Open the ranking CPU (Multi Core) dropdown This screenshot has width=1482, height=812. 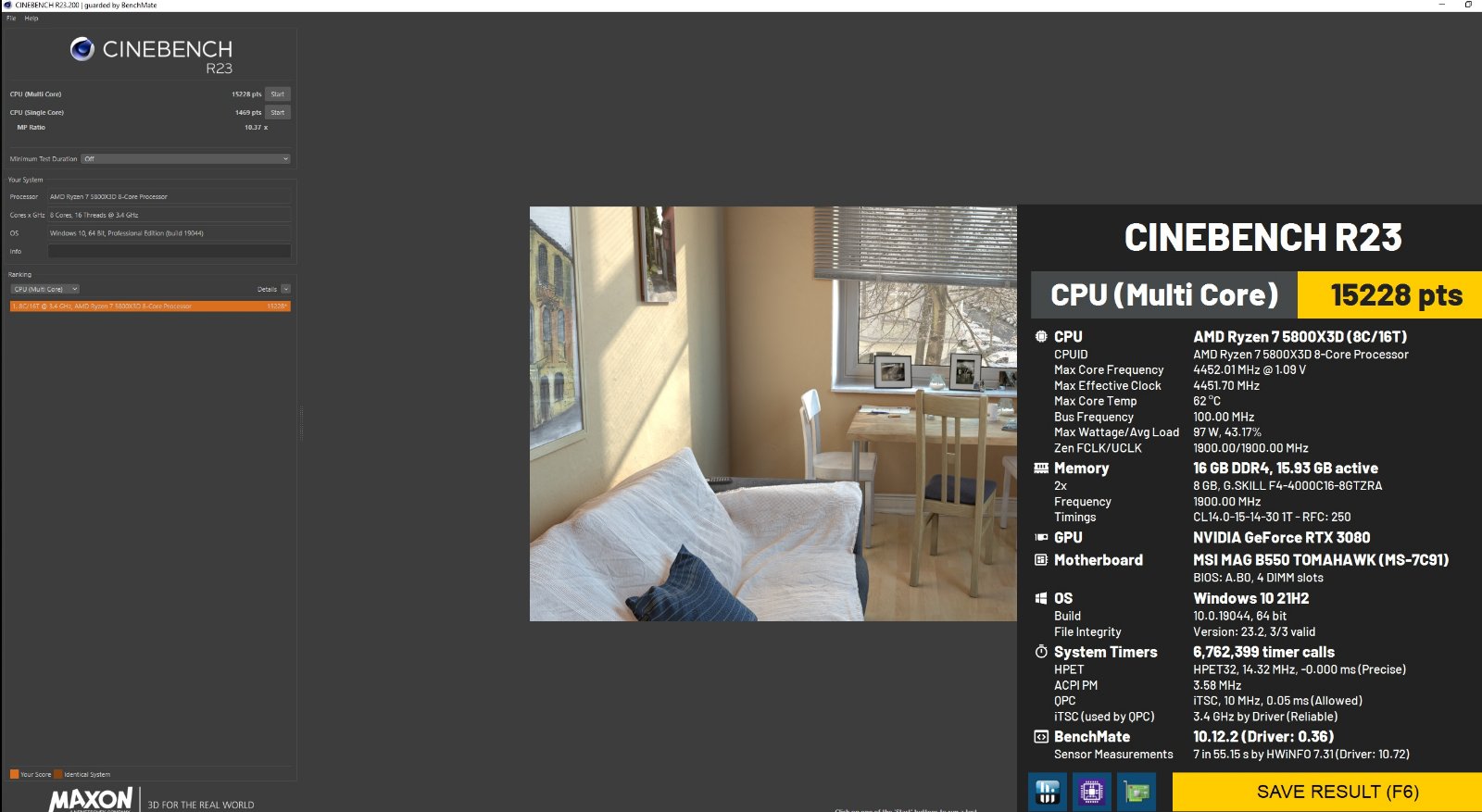click(45, 289)
